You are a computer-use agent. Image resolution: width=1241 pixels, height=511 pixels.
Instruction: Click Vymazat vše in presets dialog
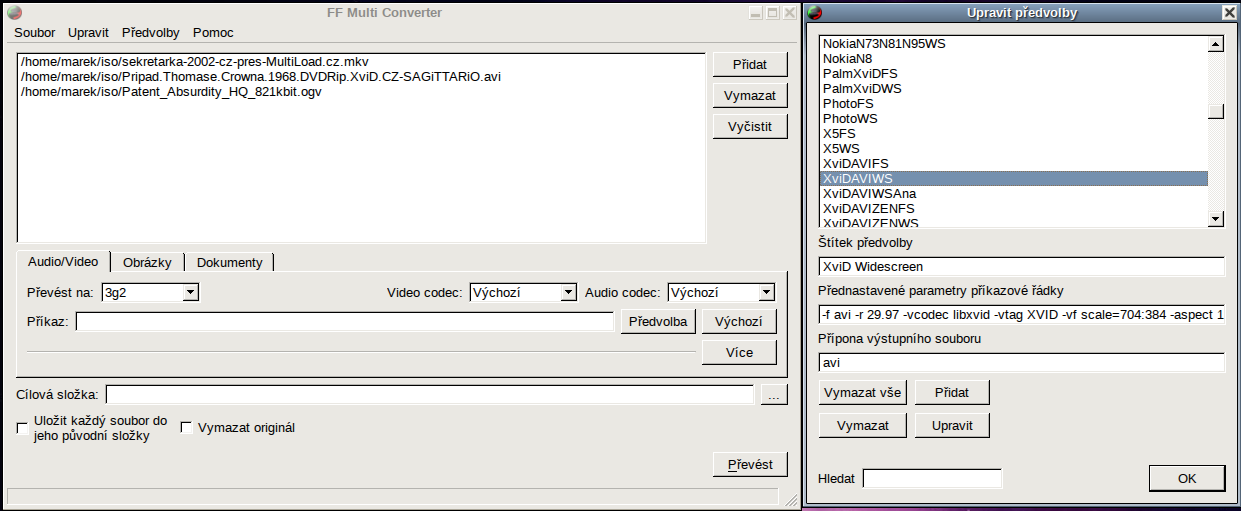tap(862, 393)
